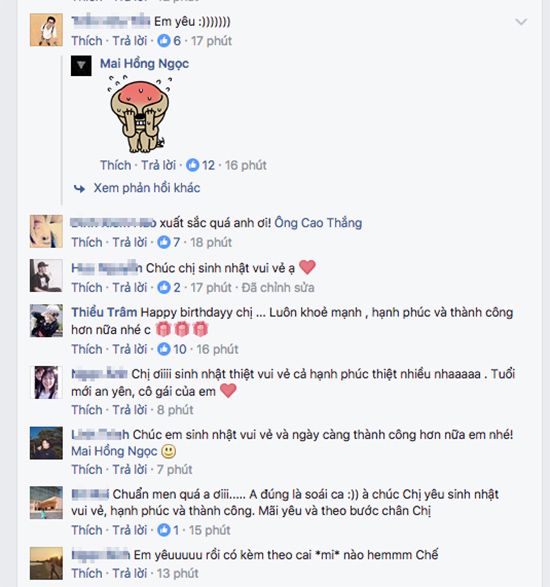550x587 pixels.
Task: Click 'Đã chỉnh sửa' to view edit history
Action: [278, 288]
